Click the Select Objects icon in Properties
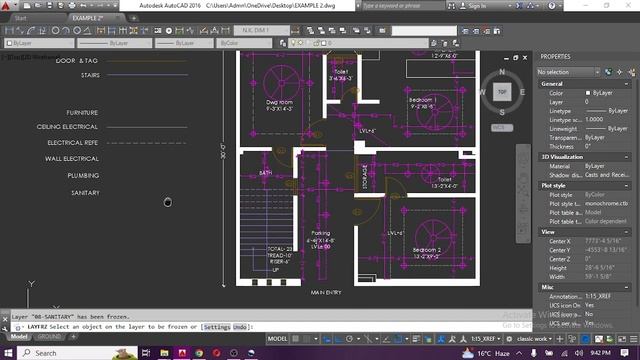 [x=620, y=72]
